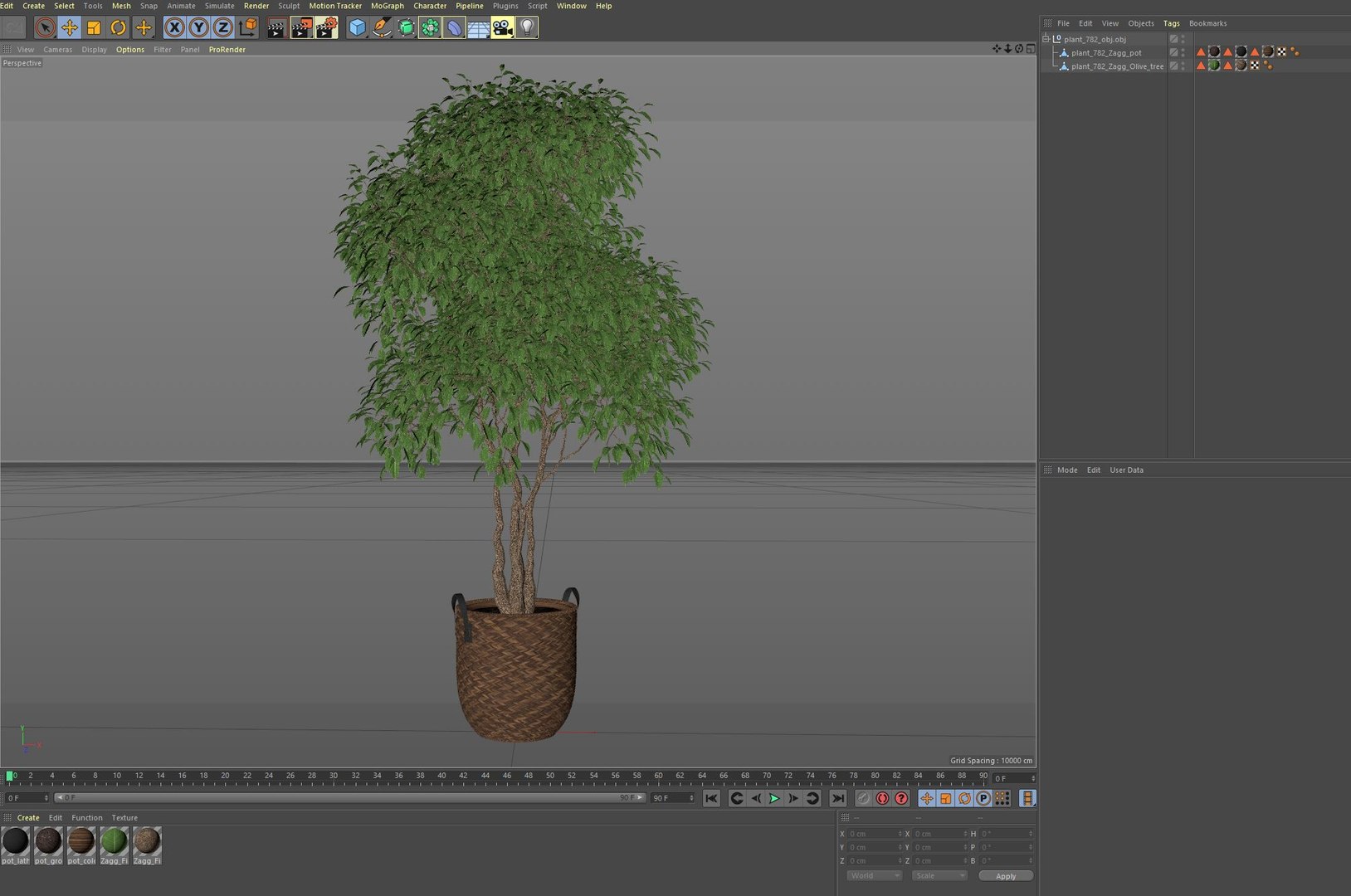Render to Picture Viewer

[301, 28]
